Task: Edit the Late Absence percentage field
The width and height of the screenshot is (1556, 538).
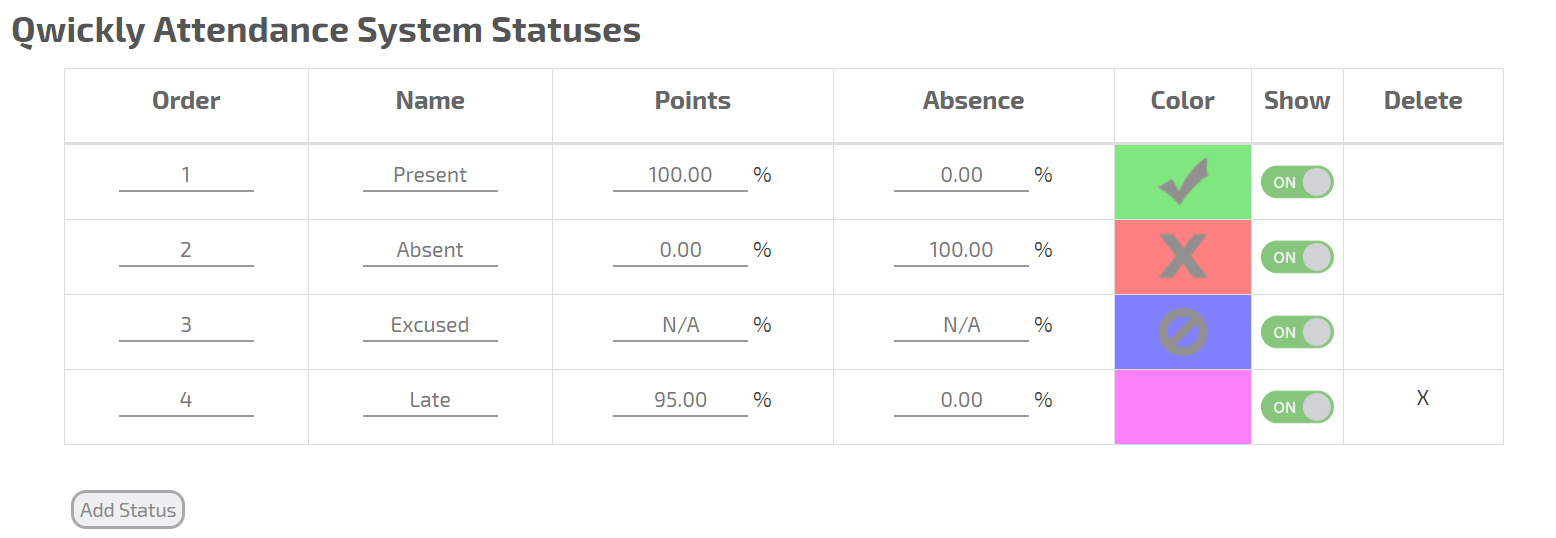Action: point(961,400)
